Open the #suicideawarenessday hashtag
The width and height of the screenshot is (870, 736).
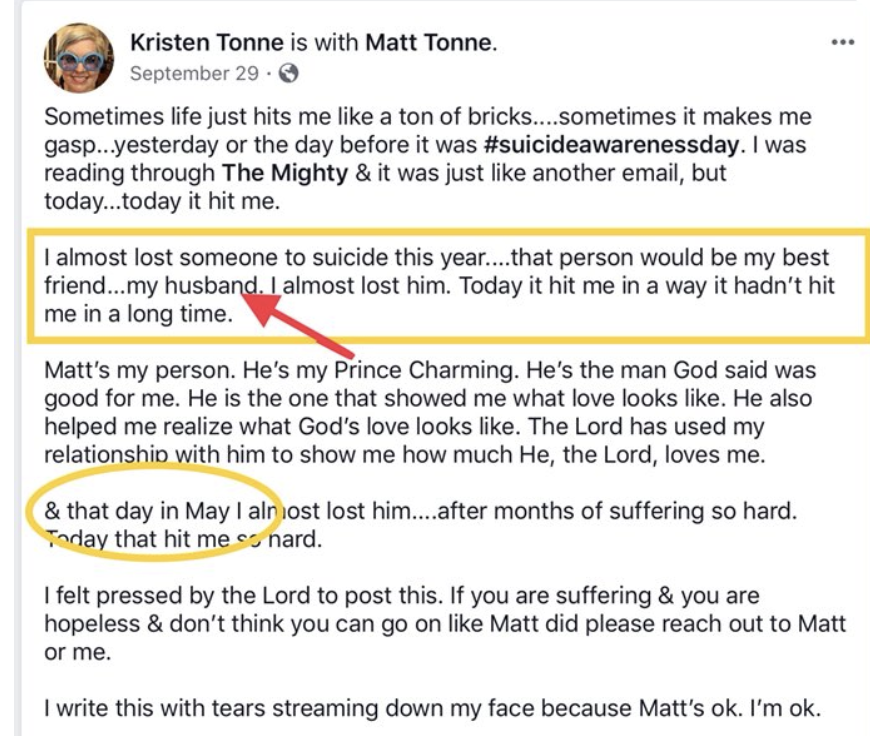pyautogui.click(x=611, y=145)
